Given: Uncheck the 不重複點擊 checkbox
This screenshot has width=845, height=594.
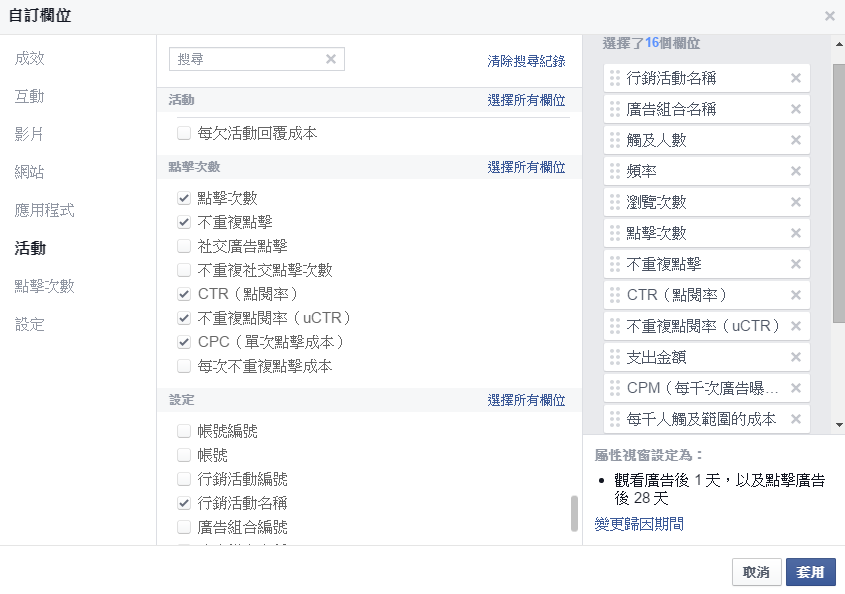Looking at the screenshot, I should (184, 222).
